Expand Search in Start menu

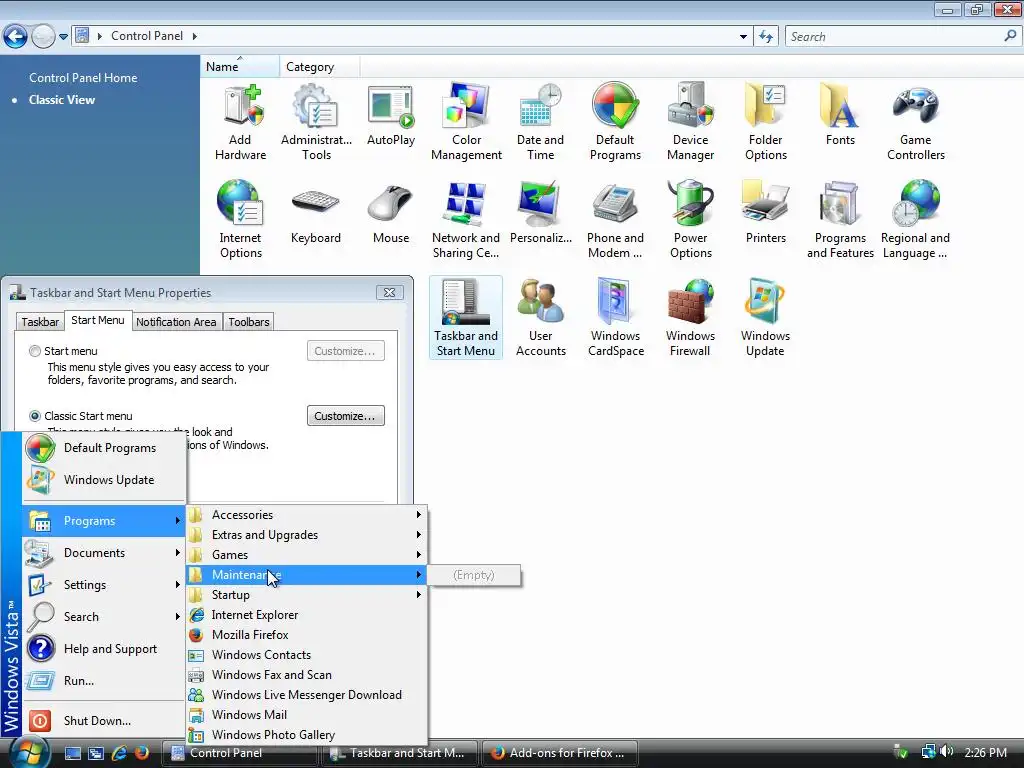coord(104,616)
